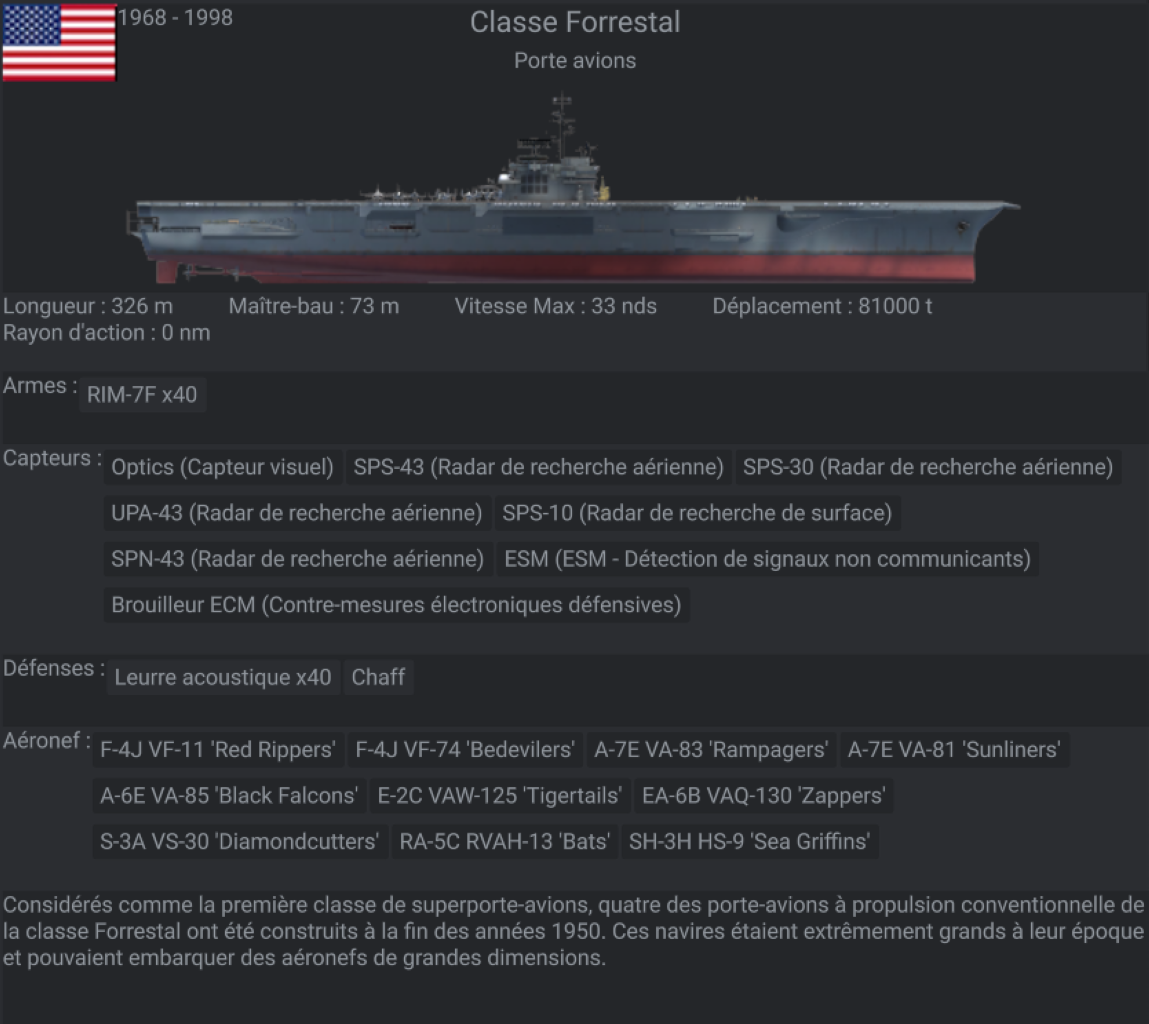Click the Optics (Capteur visuel) sensor tag
The image size is (1149, 1024).
222,467
